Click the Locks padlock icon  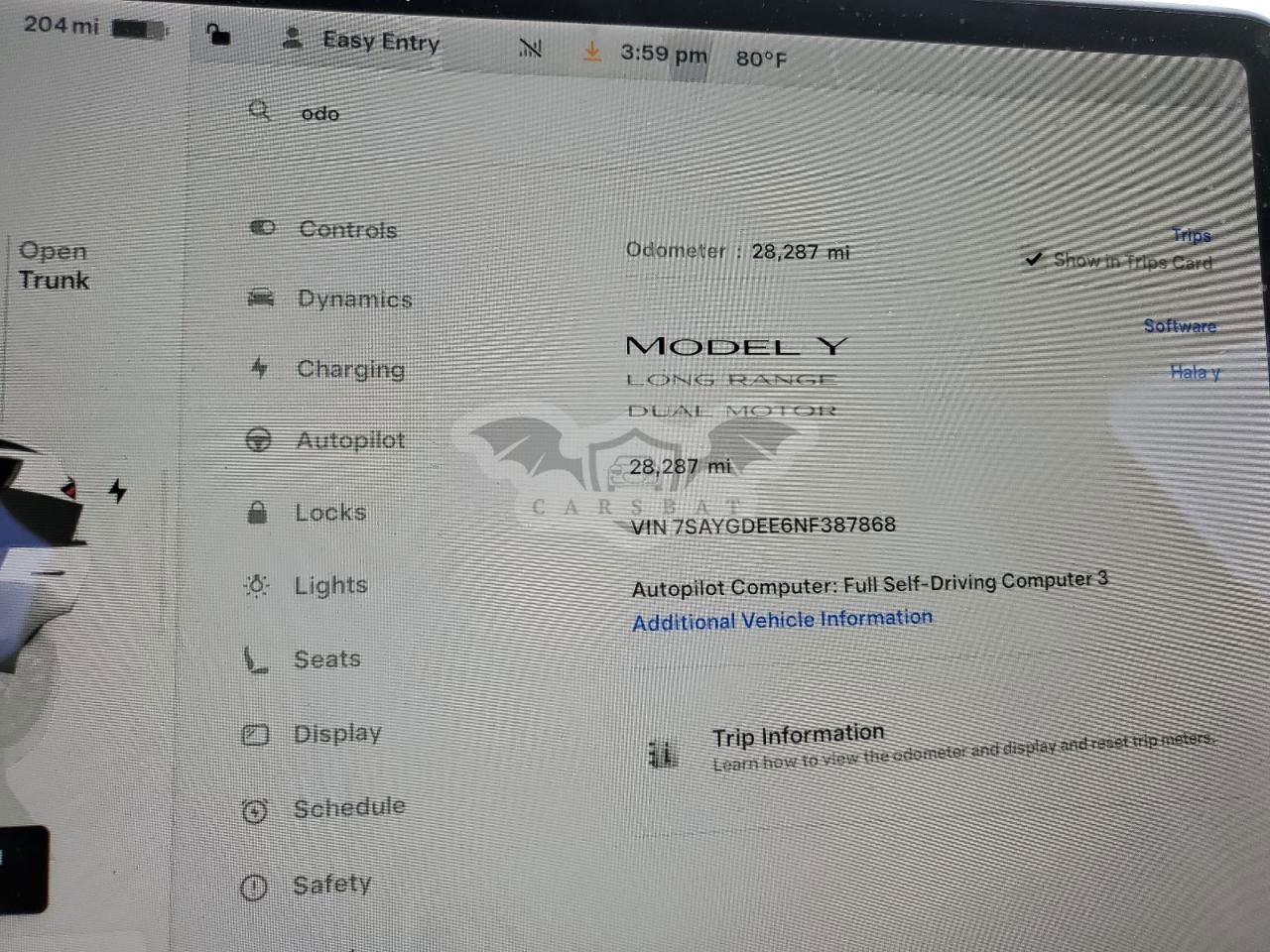coord(257,512)
